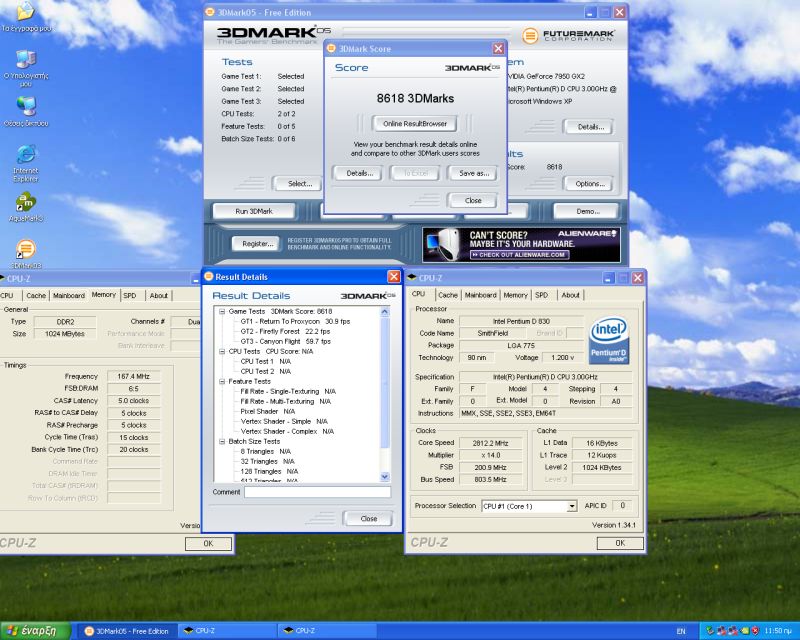The height and width of the screenshot is (640, 800).
Task: Open Mainboard tab in processor CPU-Z window
Action: [480, 295]
